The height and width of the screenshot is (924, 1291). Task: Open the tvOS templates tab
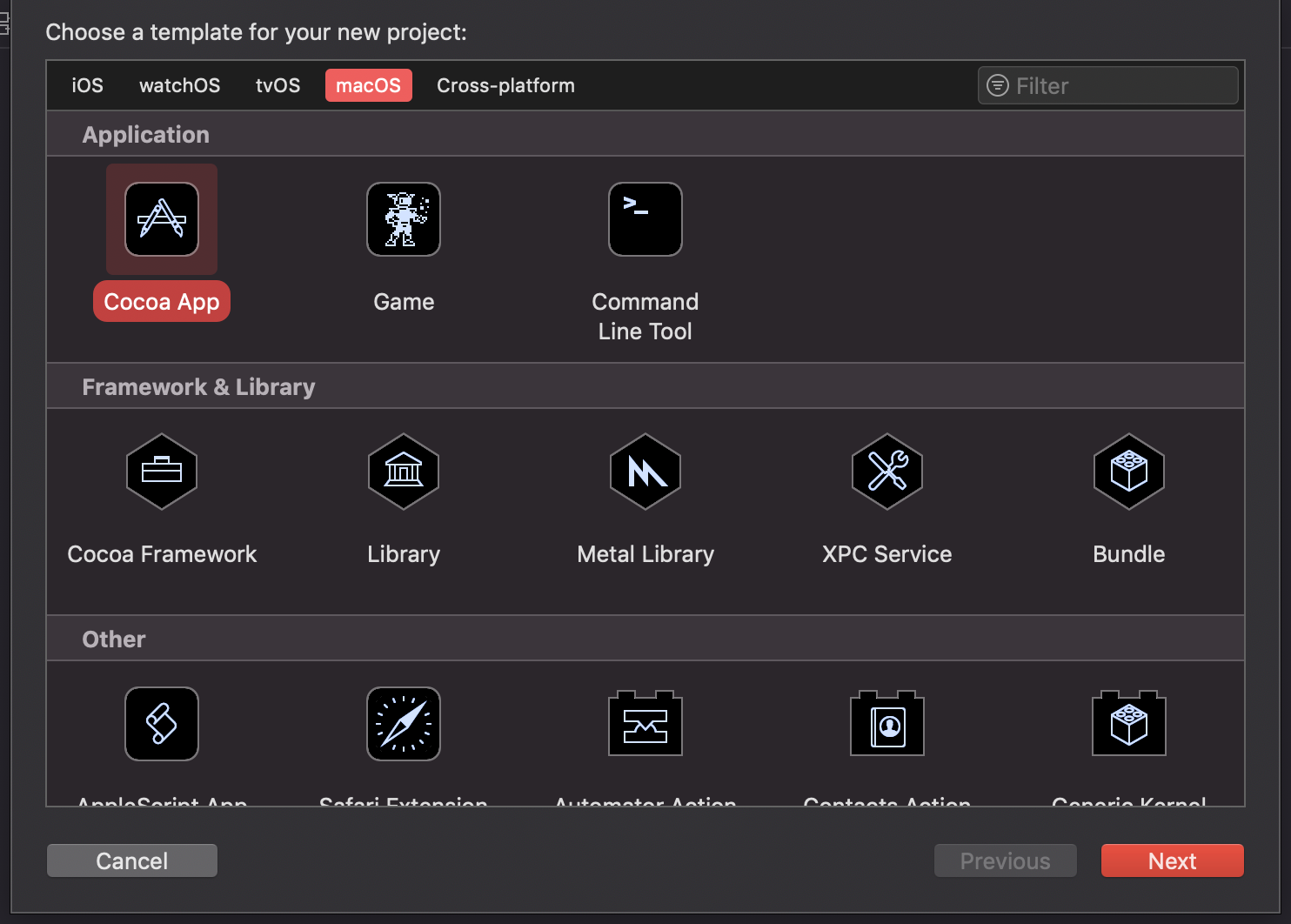point(278,85)
